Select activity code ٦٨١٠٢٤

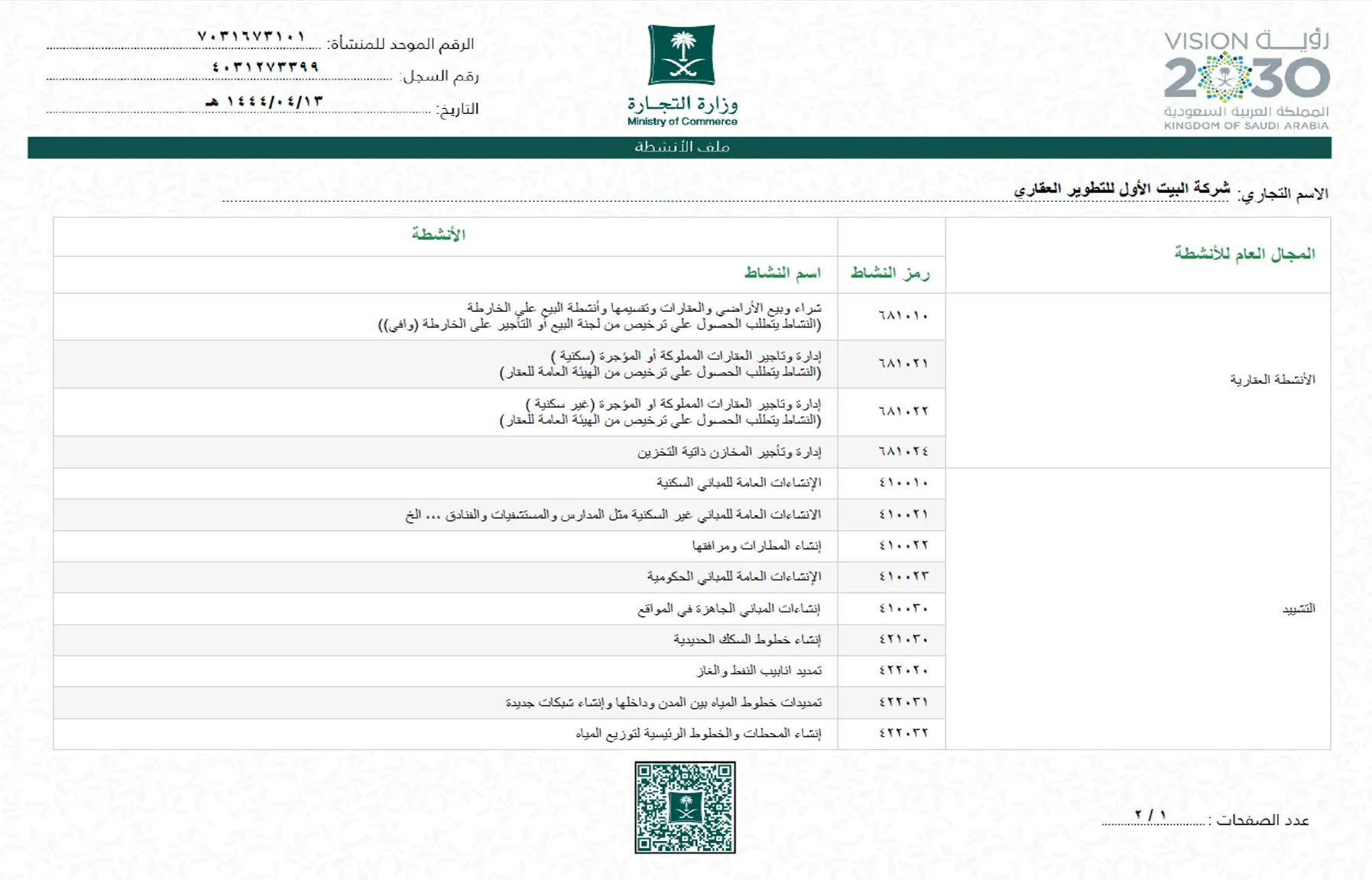click(x=903, y=452)
